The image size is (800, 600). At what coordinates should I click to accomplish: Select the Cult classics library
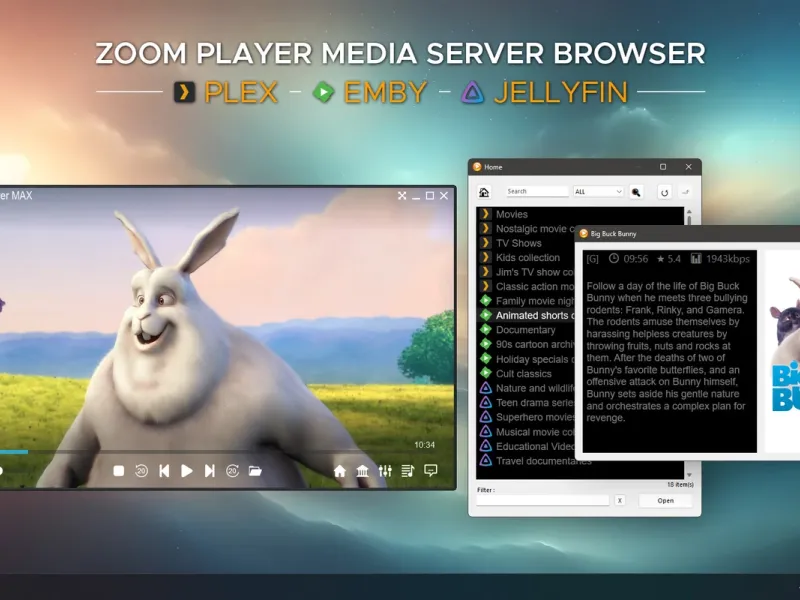pos(526,373)
